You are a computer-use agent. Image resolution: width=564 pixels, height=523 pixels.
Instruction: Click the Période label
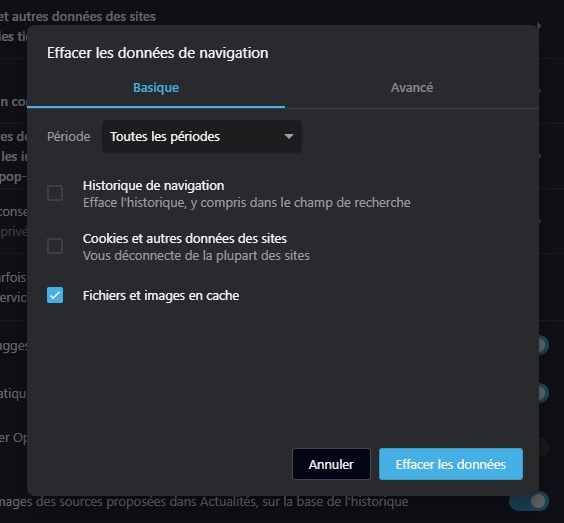click(x=68, y=137)
